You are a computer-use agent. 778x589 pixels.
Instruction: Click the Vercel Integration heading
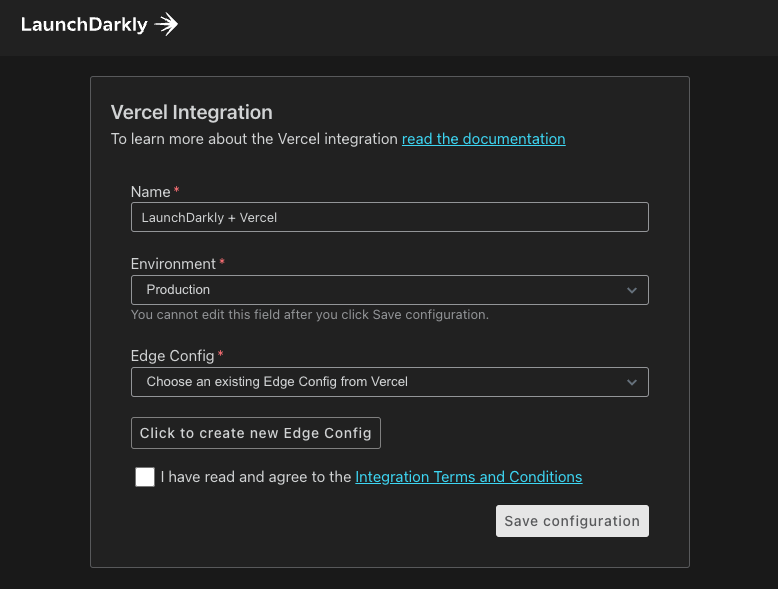click(x=191, y=112)
